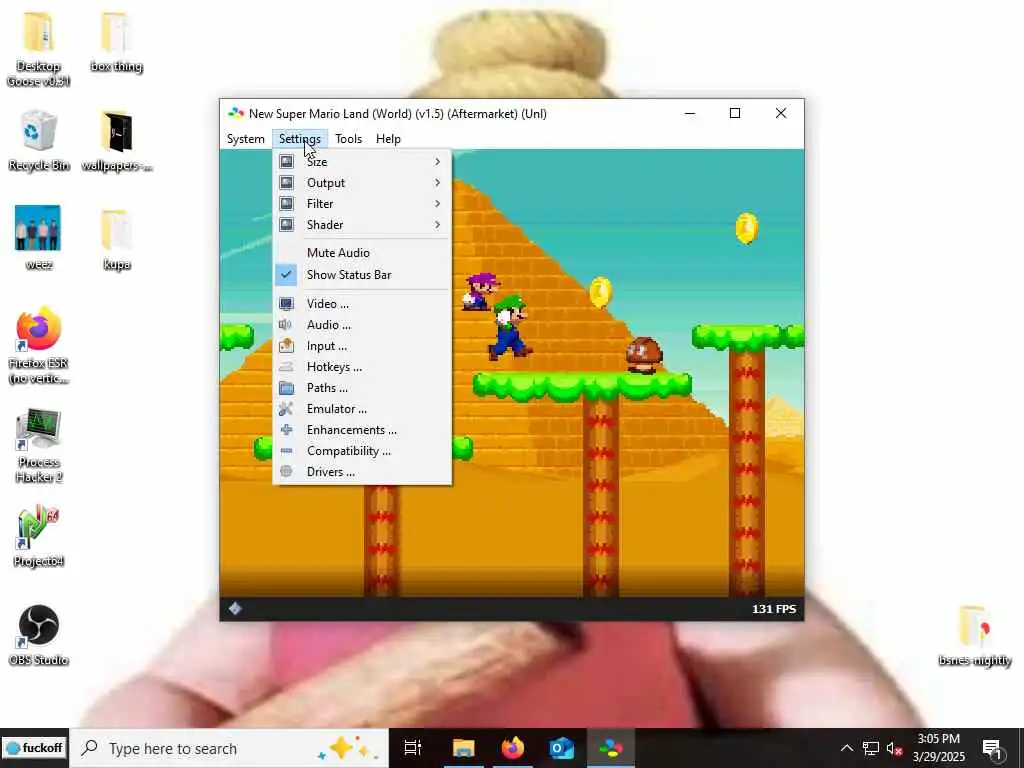Open the taskbar clock and date
Image resolution: width=1024 pixels, height=768 pixels.
(939, 748)
